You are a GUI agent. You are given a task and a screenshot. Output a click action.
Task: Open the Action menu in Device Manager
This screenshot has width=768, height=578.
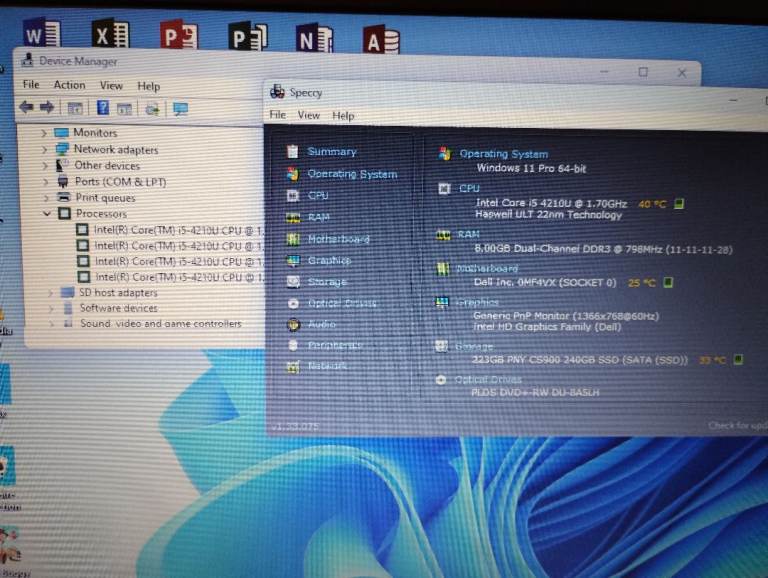[69, 85]
